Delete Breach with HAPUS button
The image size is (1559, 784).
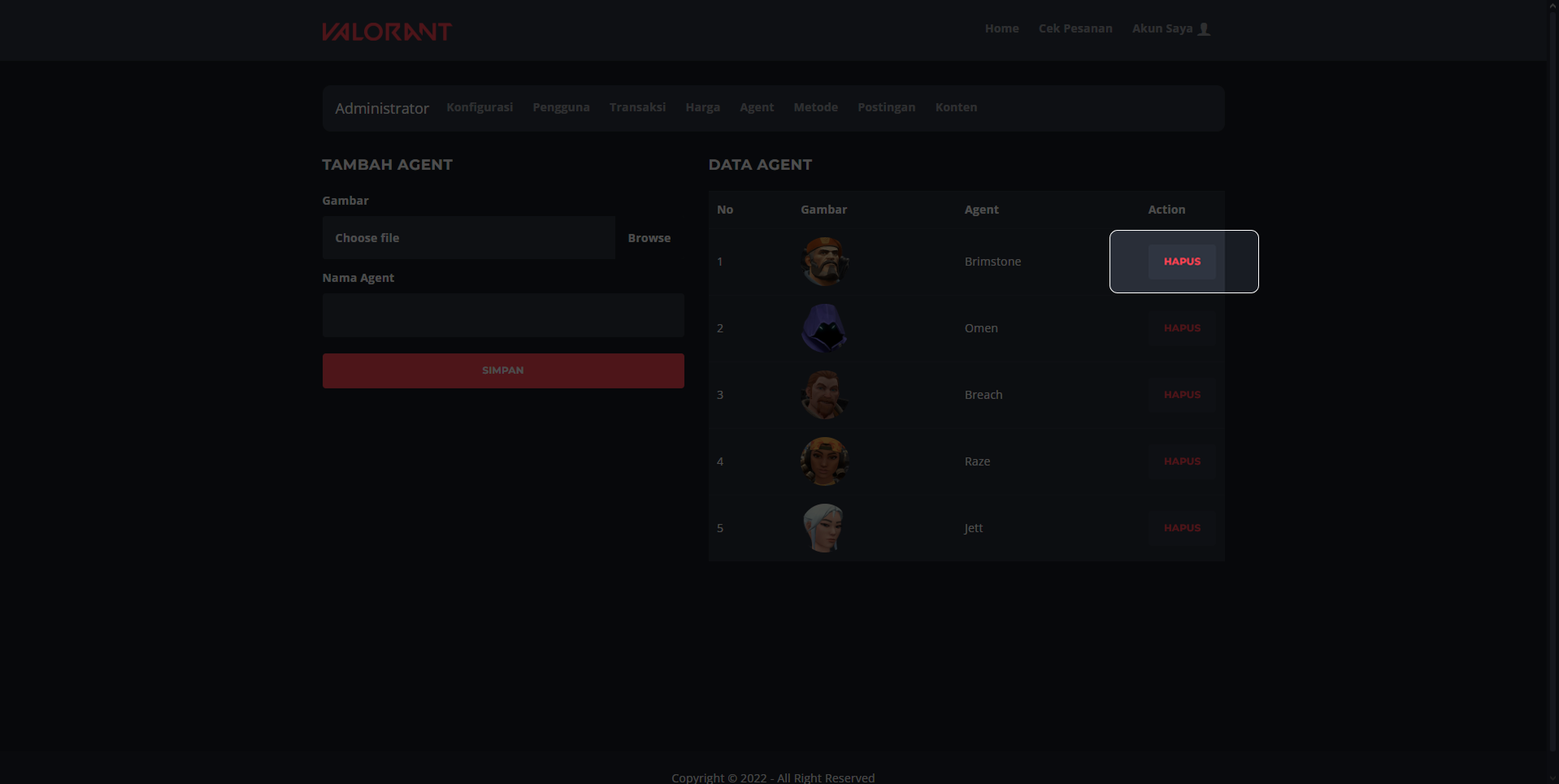[1182, 395]
